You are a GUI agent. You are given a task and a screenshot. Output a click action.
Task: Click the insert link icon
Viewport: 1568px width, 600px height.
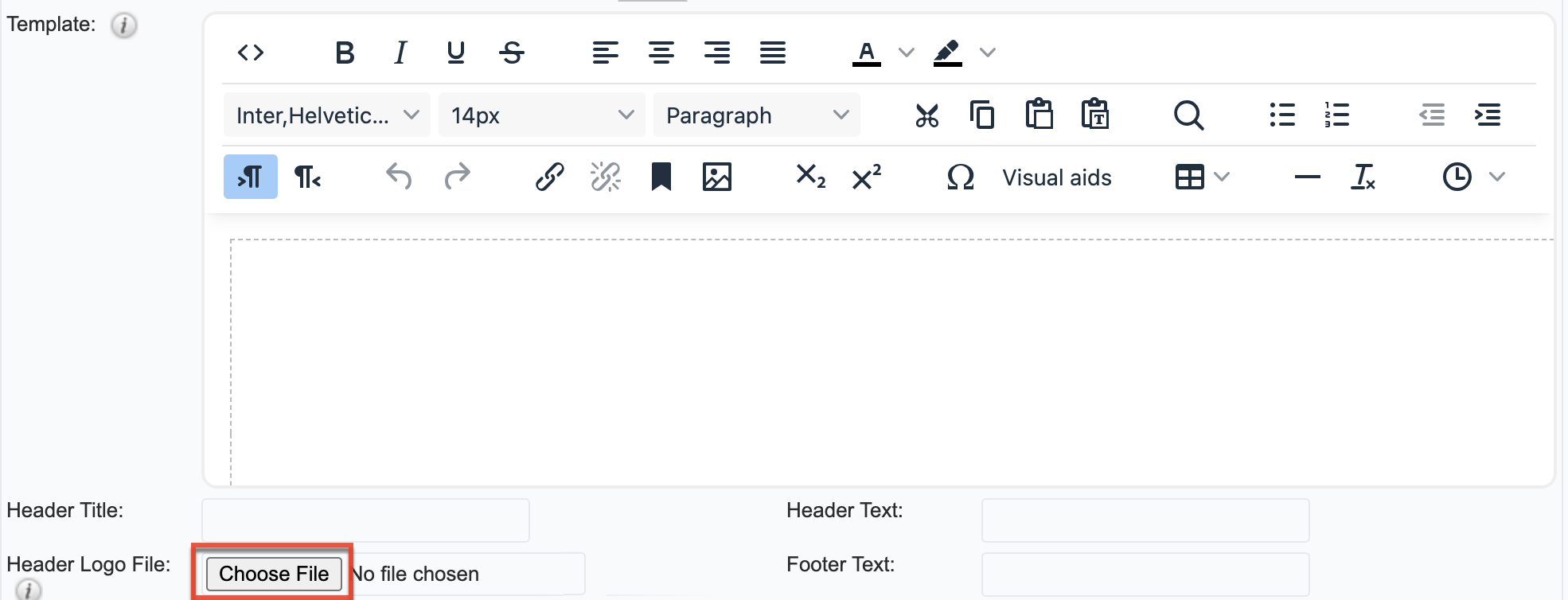click(x=549, y=177)
